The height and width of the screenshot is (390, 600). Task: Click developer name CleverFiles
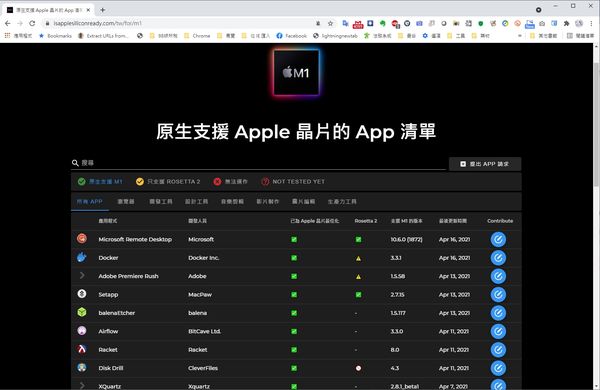(x=203, y=368)
